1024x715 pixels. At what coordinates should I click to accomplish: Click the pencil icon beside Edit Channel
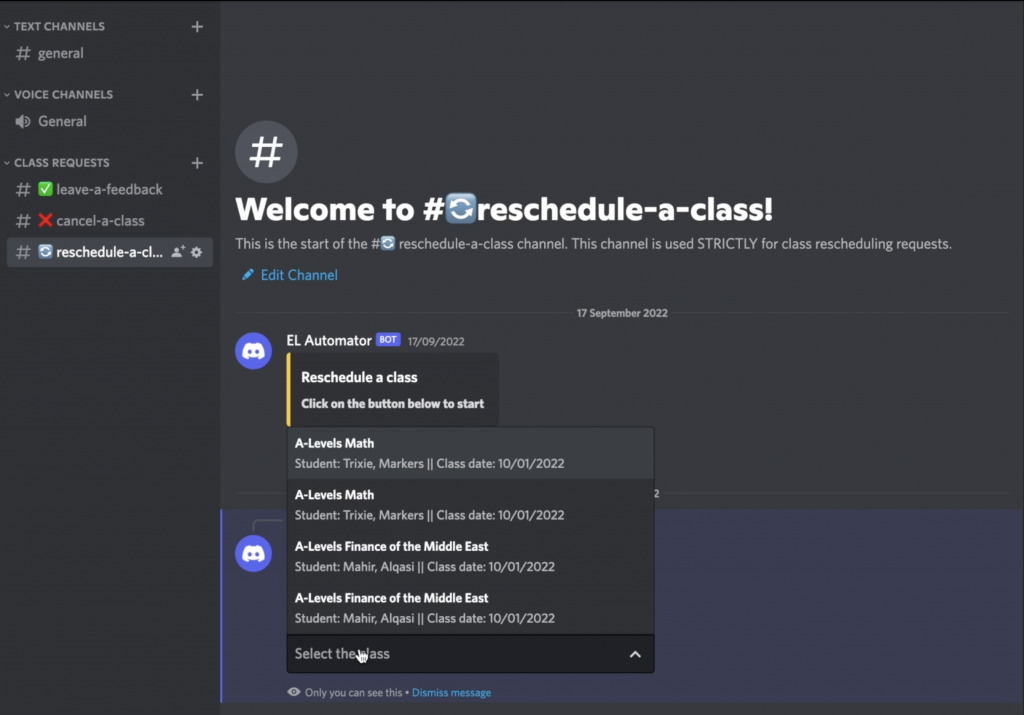click(248, 275)
